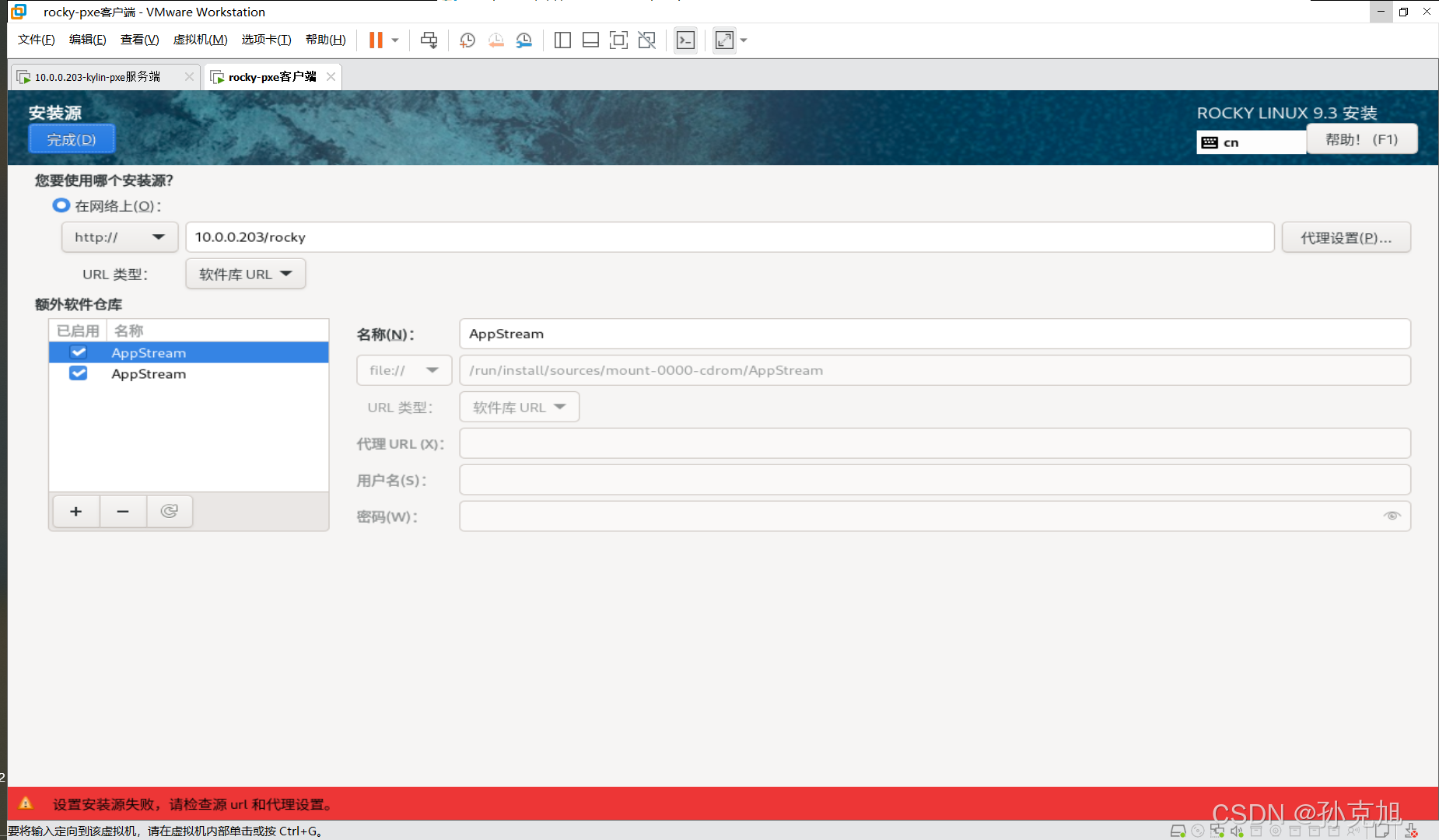
Task: Click the warning triangle icon in error bar
Action: point(26,803)
